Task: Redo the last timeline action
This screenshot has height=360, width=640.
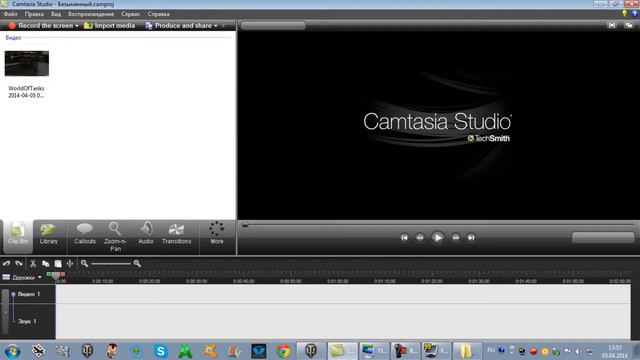Action: point(19,264)
